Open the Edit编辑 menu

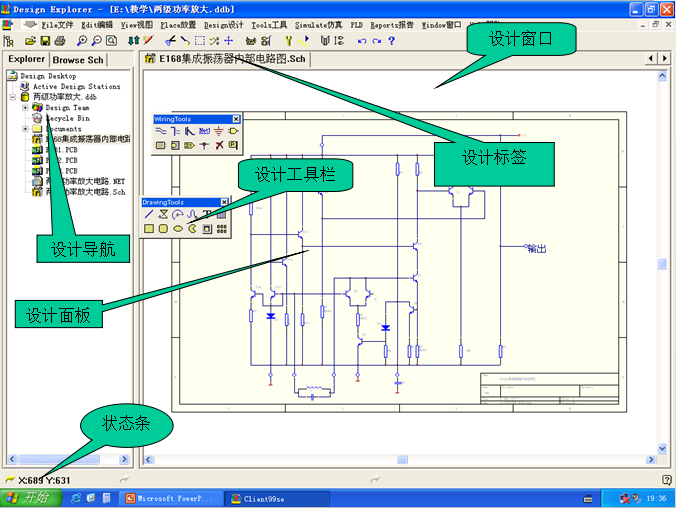97,25
